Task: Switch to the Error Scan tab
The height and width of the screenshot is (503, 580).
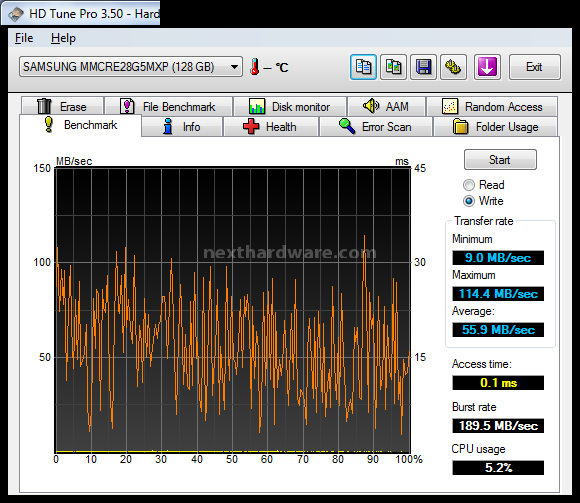Action: (x=376, y=127)
